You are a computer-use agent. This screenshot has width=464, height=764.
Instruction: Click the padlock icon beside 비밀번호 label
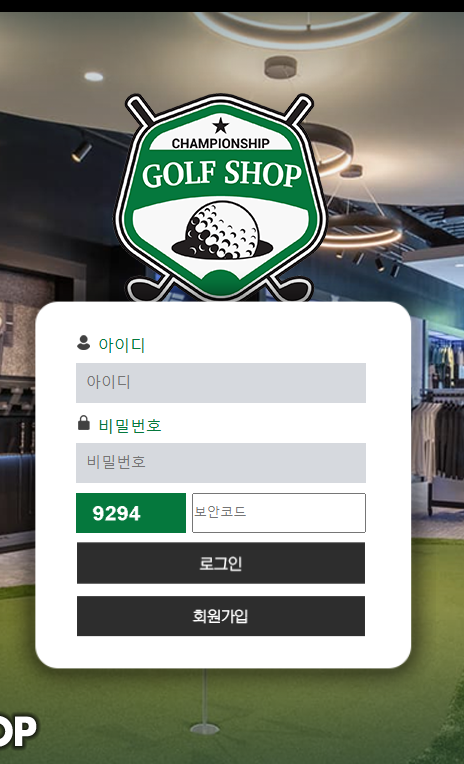pos(84,422)
